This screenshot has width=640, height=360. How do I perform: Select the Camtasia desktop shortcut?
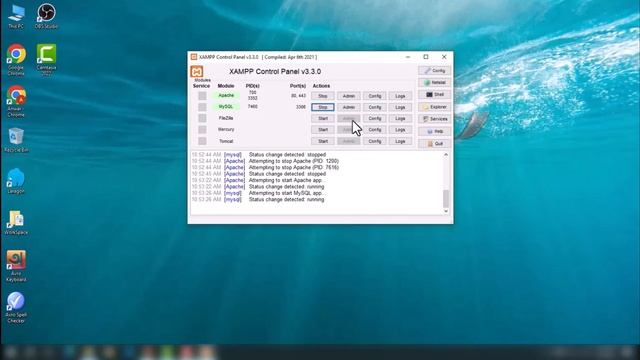point(46,60)
